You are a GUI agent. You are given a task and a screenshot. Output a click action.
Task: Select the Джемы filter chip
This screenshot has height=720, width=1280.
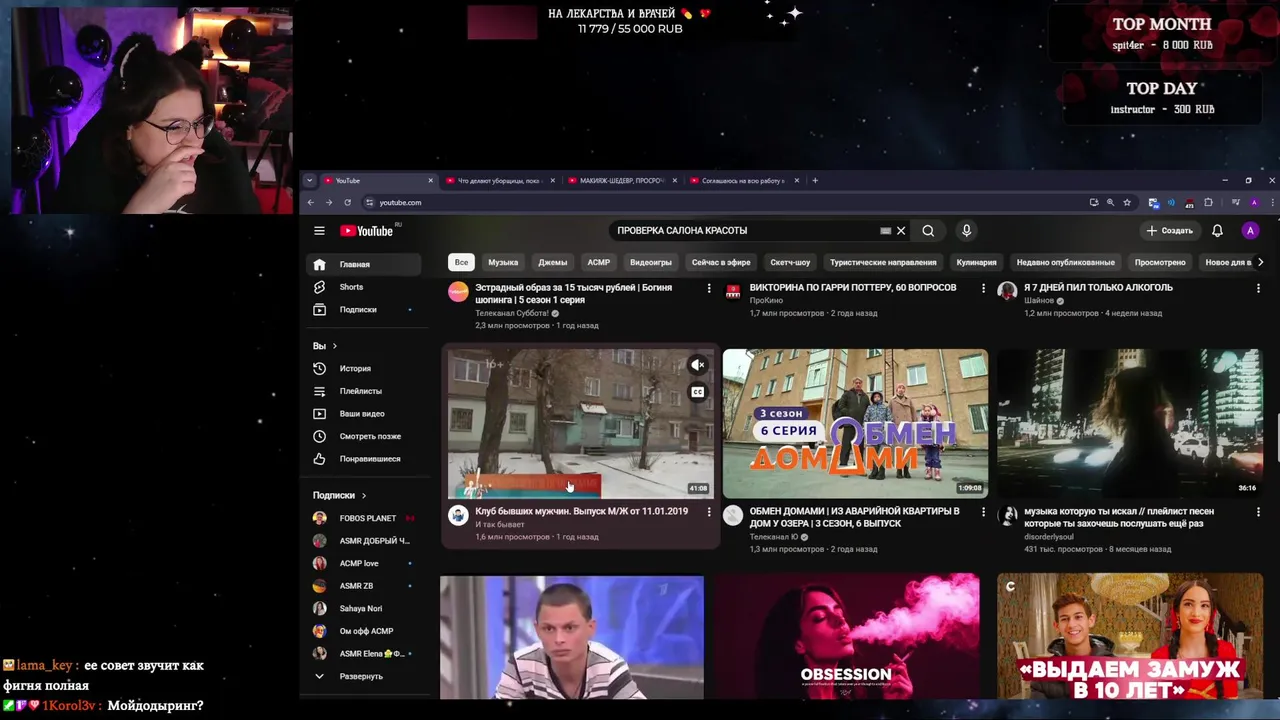(x=553, y=262)
